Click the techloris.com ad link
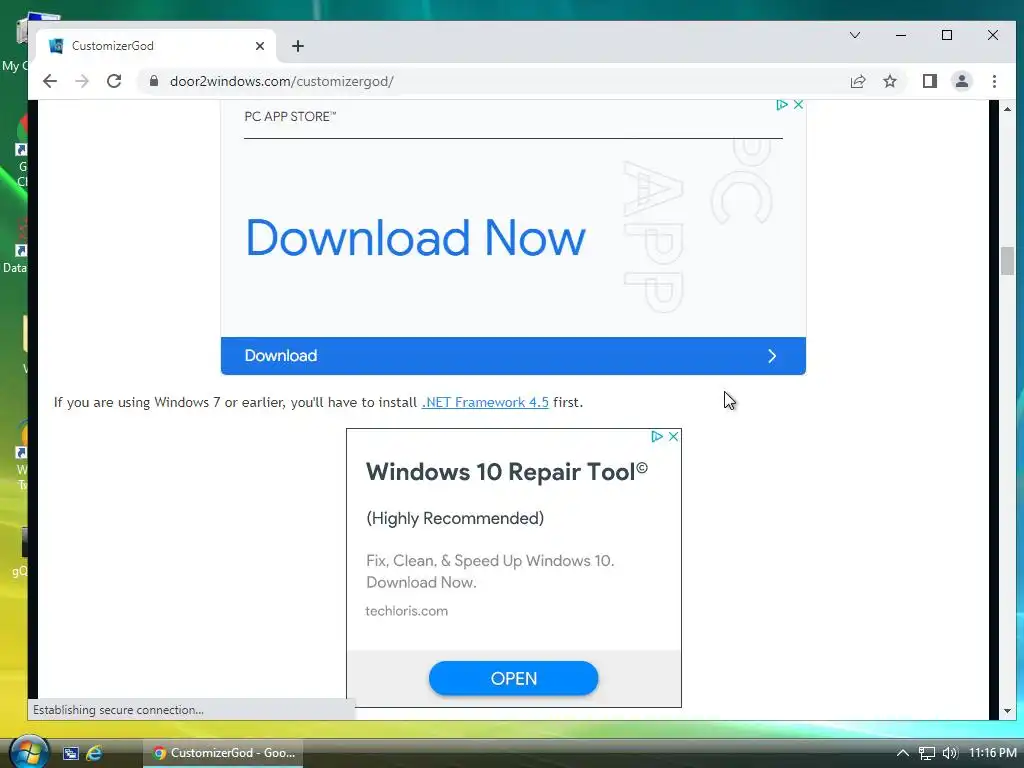The image size is (1024, 768). pos(406,611)
